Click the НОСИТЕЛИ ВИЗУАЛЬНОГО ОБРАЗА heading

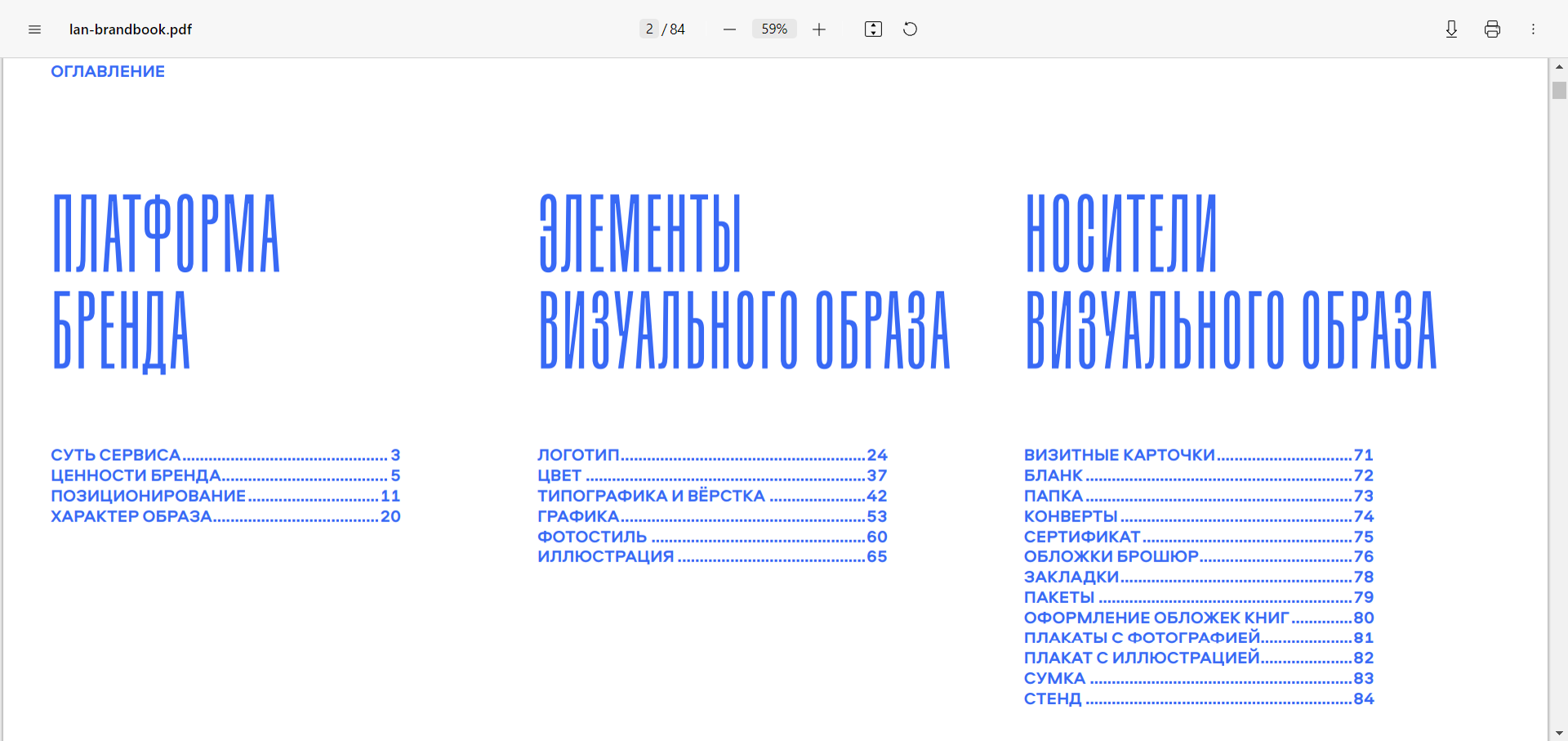(1231, 283)
